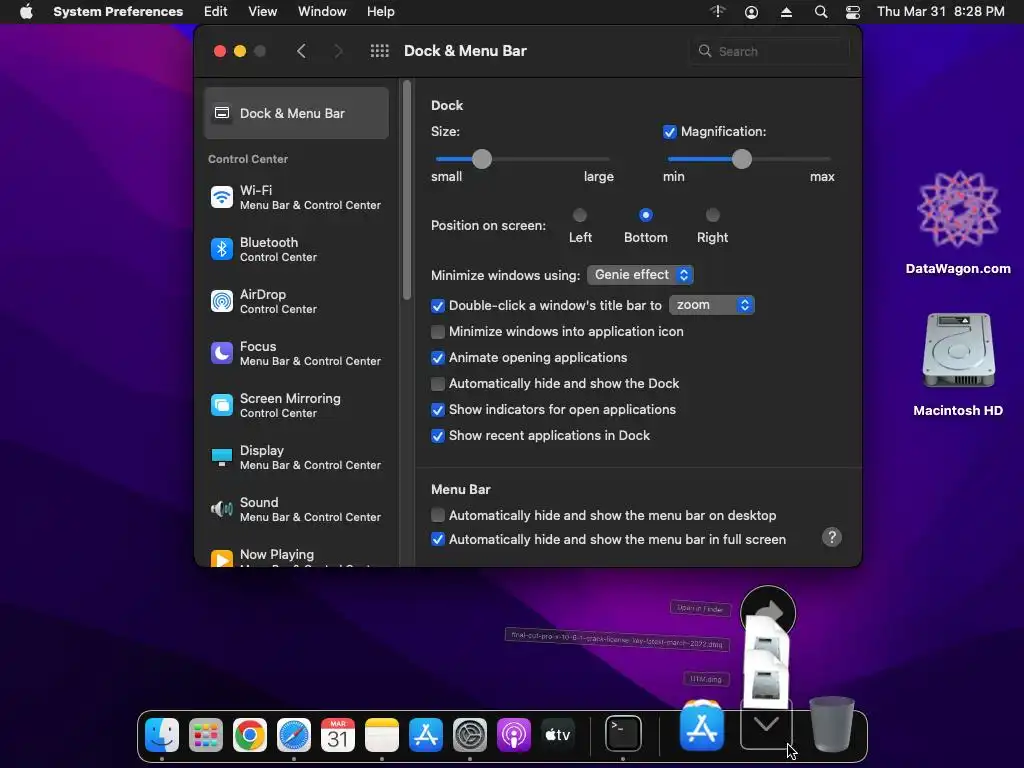This screenshot has height=768, width=1024.
Task: Click the sidebar scrollbar
Action: [407, 189]
